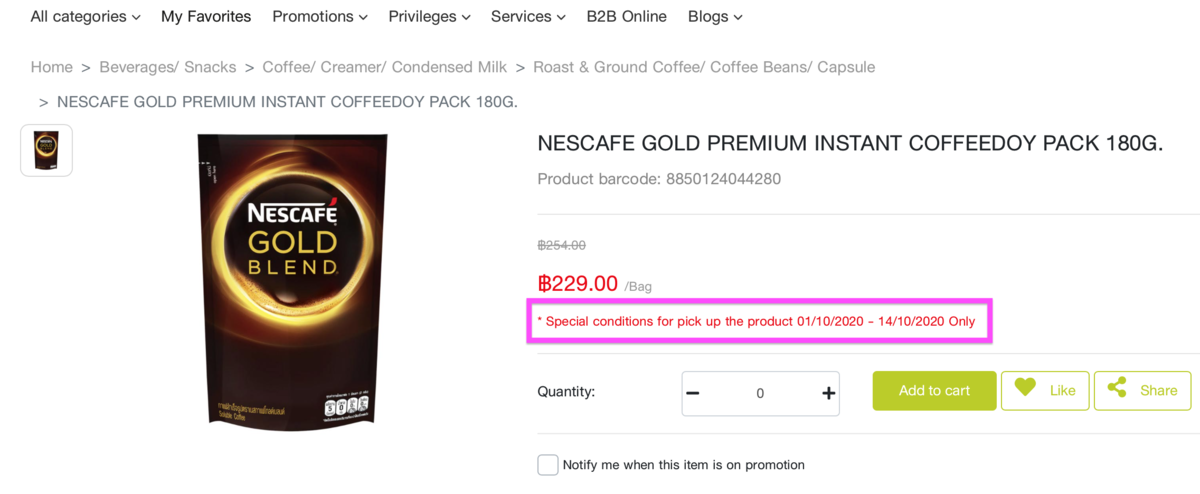
Task: Tick the notify me on promotion checkbox
Action: coord(548,465)
